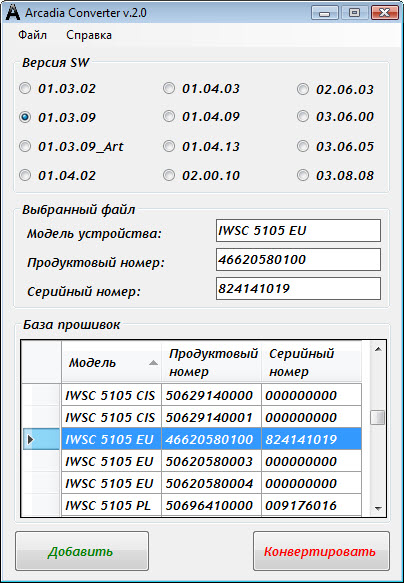
Task: Choose SW version 03.08.08 radio button
Action: pos(303,175)
